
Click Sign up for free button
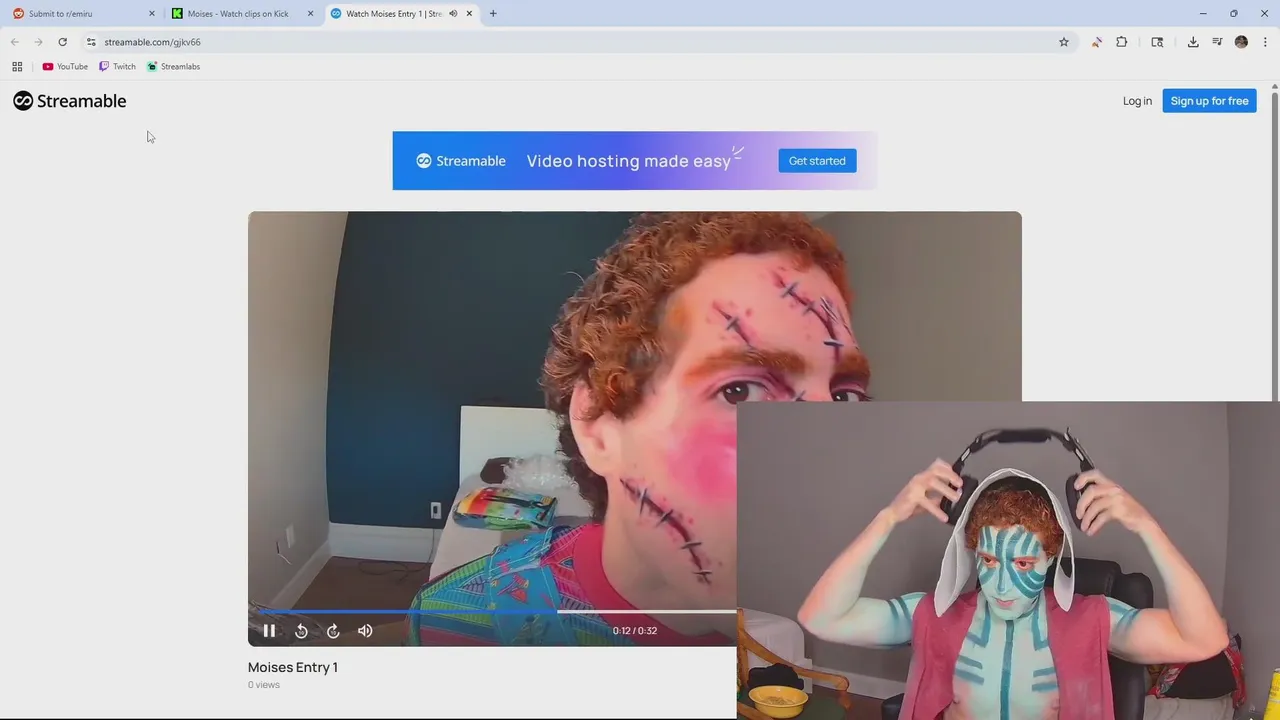pos(1209,101)
